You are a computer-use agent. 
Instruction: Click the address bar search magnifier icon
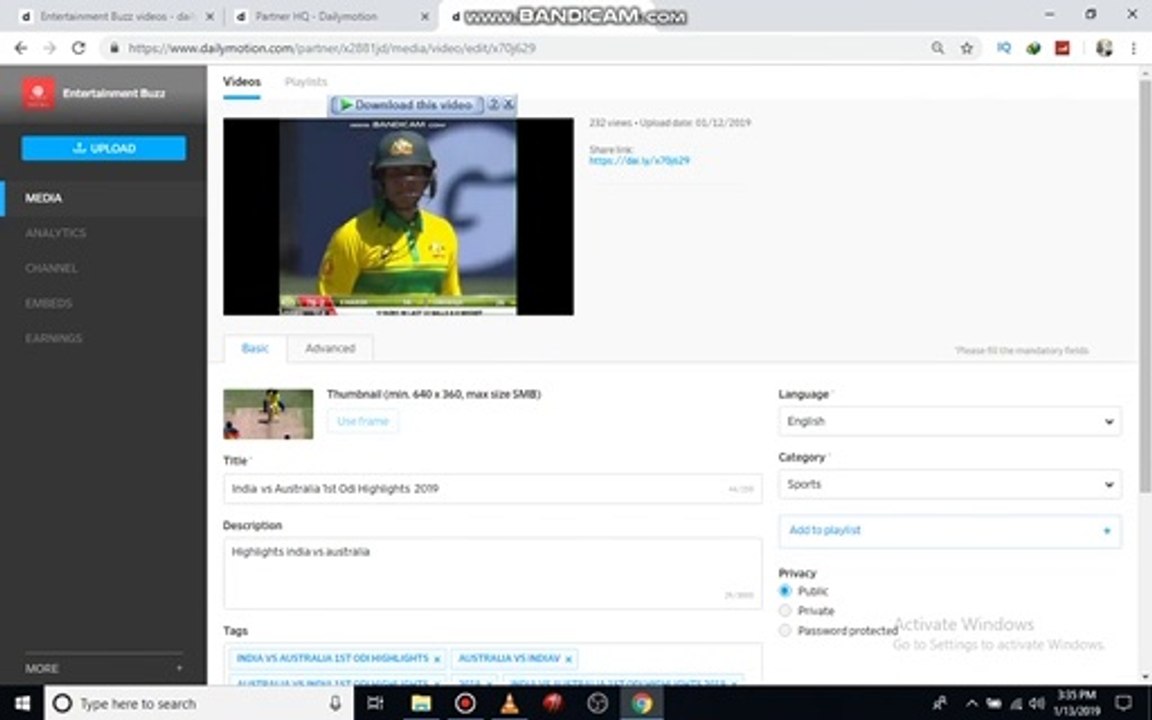pyautogui.click(x=937, y=48)
